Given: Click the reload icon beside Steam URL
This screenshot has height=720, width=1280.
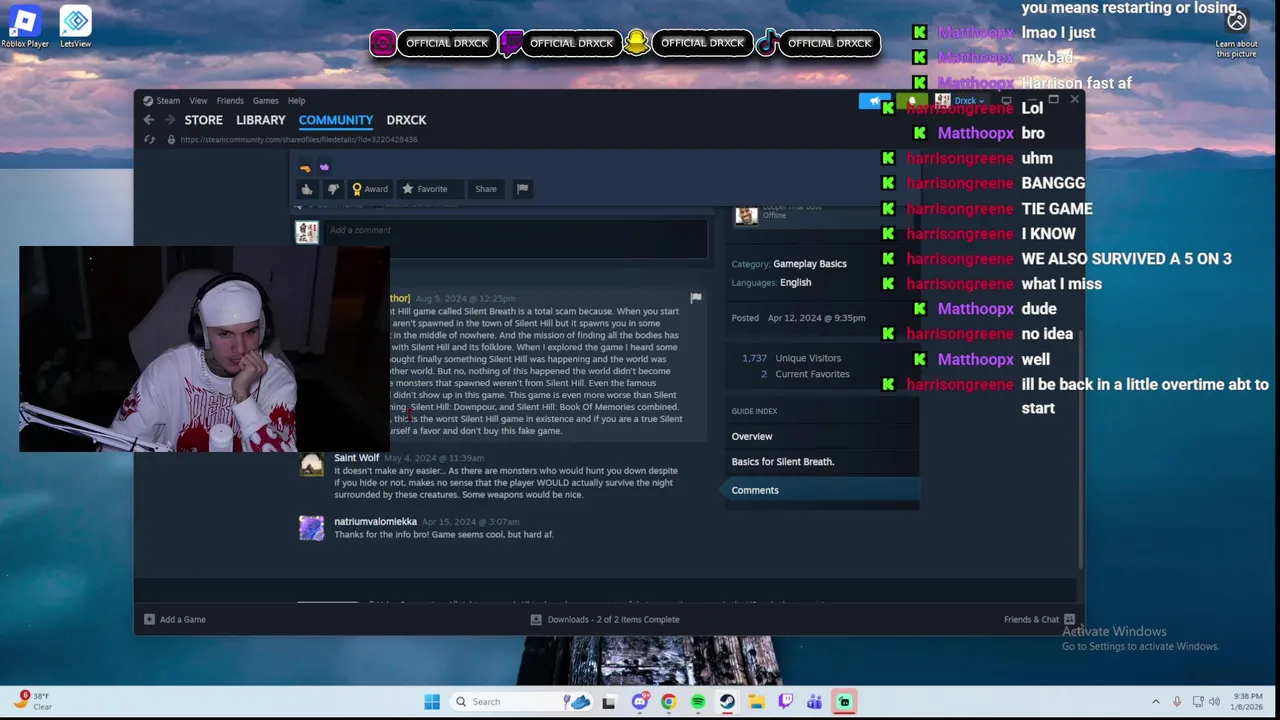Looking at the screenshot, I should pyautogui.click(x=150, y=140).
